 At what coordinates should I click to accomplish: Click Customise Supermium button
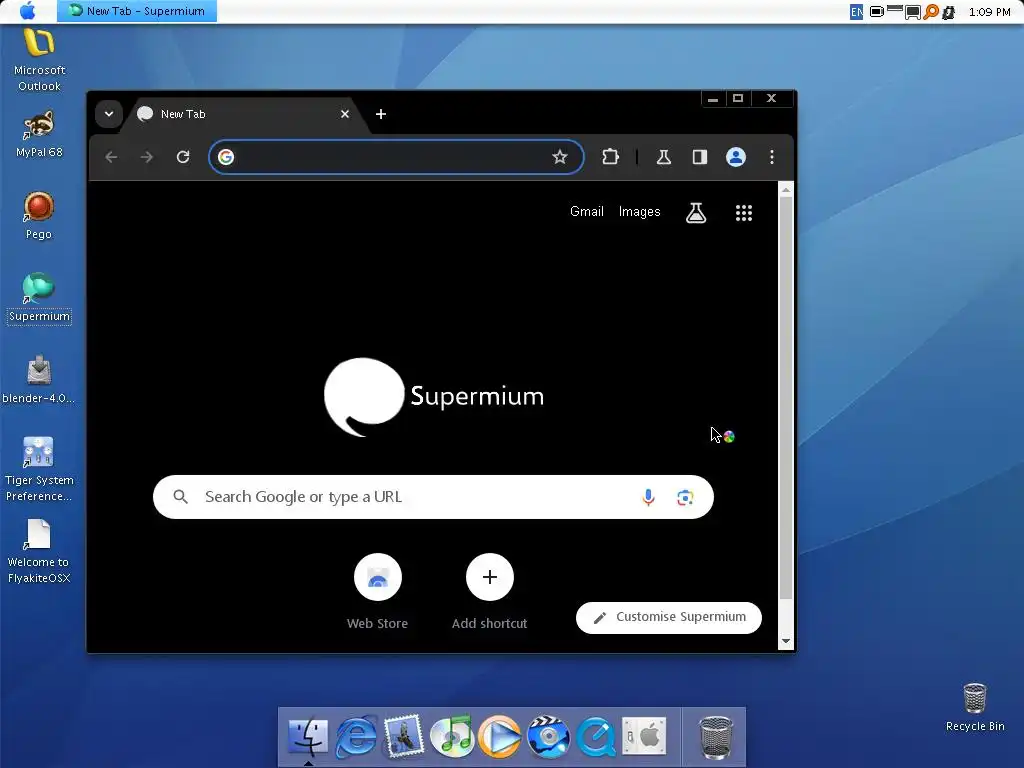669,617
